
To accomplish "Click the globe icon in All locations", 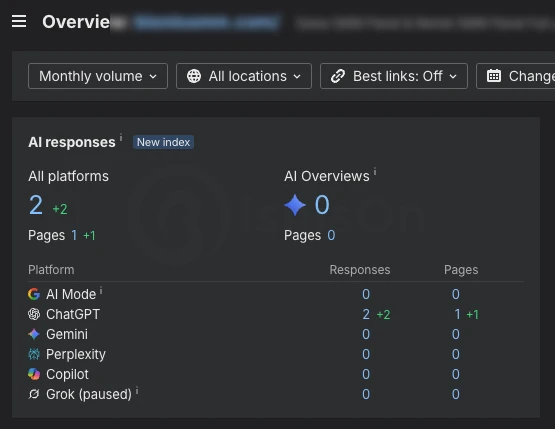I will click(194, 76).
